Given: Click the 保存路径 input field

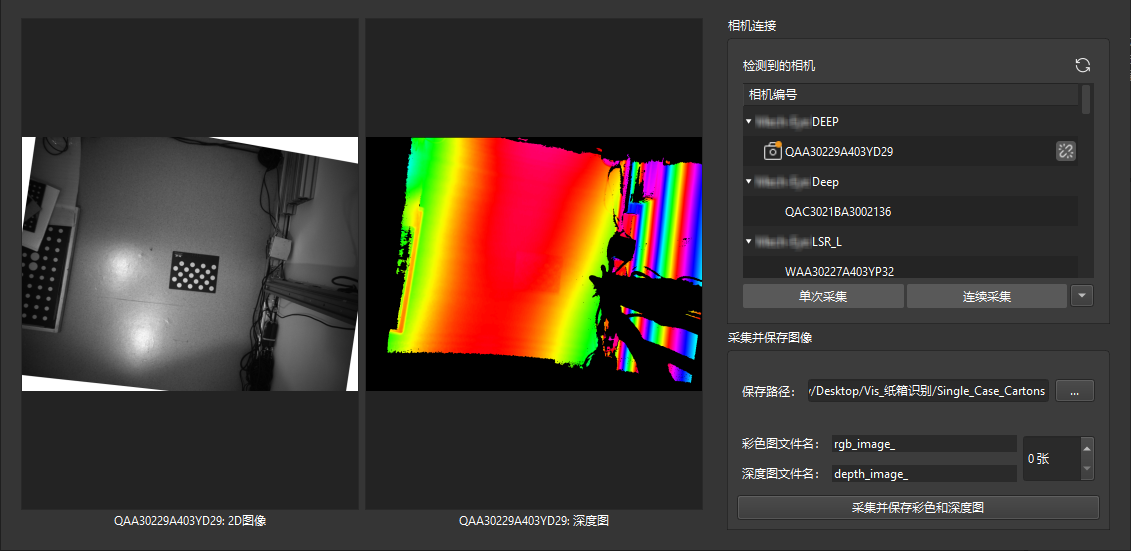Looking at the screenshot, I should (x=928, y=391).
